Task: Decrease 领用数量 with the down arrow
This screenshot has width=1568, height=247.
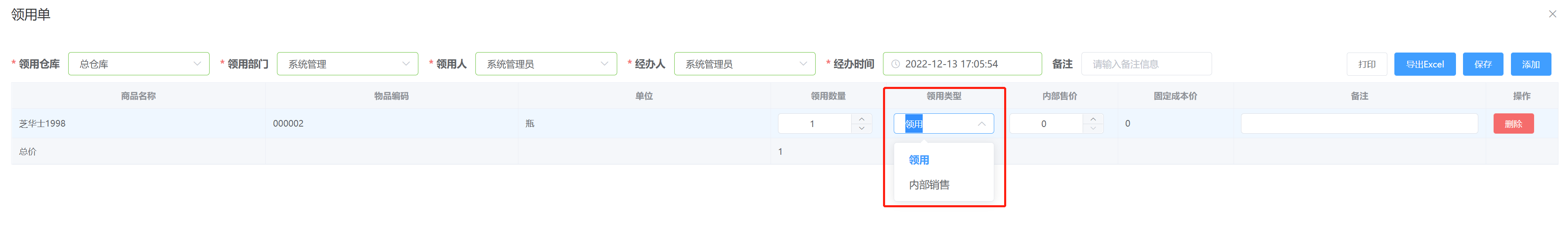Action: (x=861, y=129)
